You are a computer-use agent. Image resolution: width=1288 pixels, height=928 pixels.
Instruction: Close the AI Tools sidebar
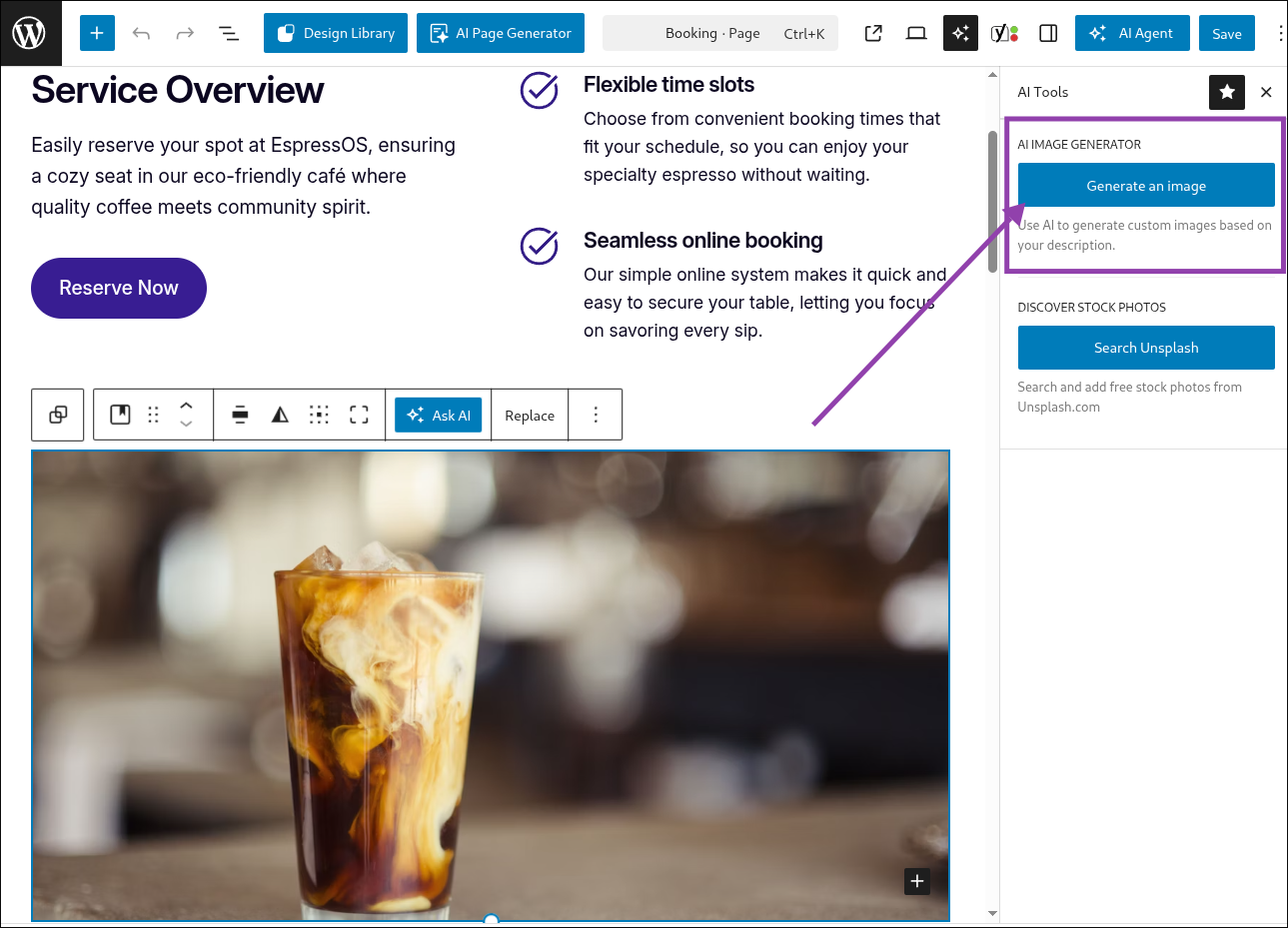pos(1266,92)
